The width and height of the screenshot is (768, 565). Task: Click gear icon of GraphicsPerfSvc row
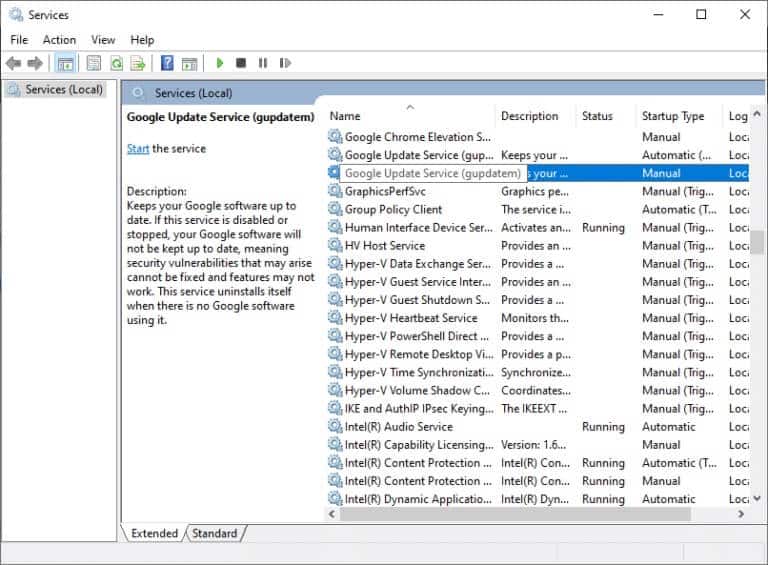tap(335, 191)
